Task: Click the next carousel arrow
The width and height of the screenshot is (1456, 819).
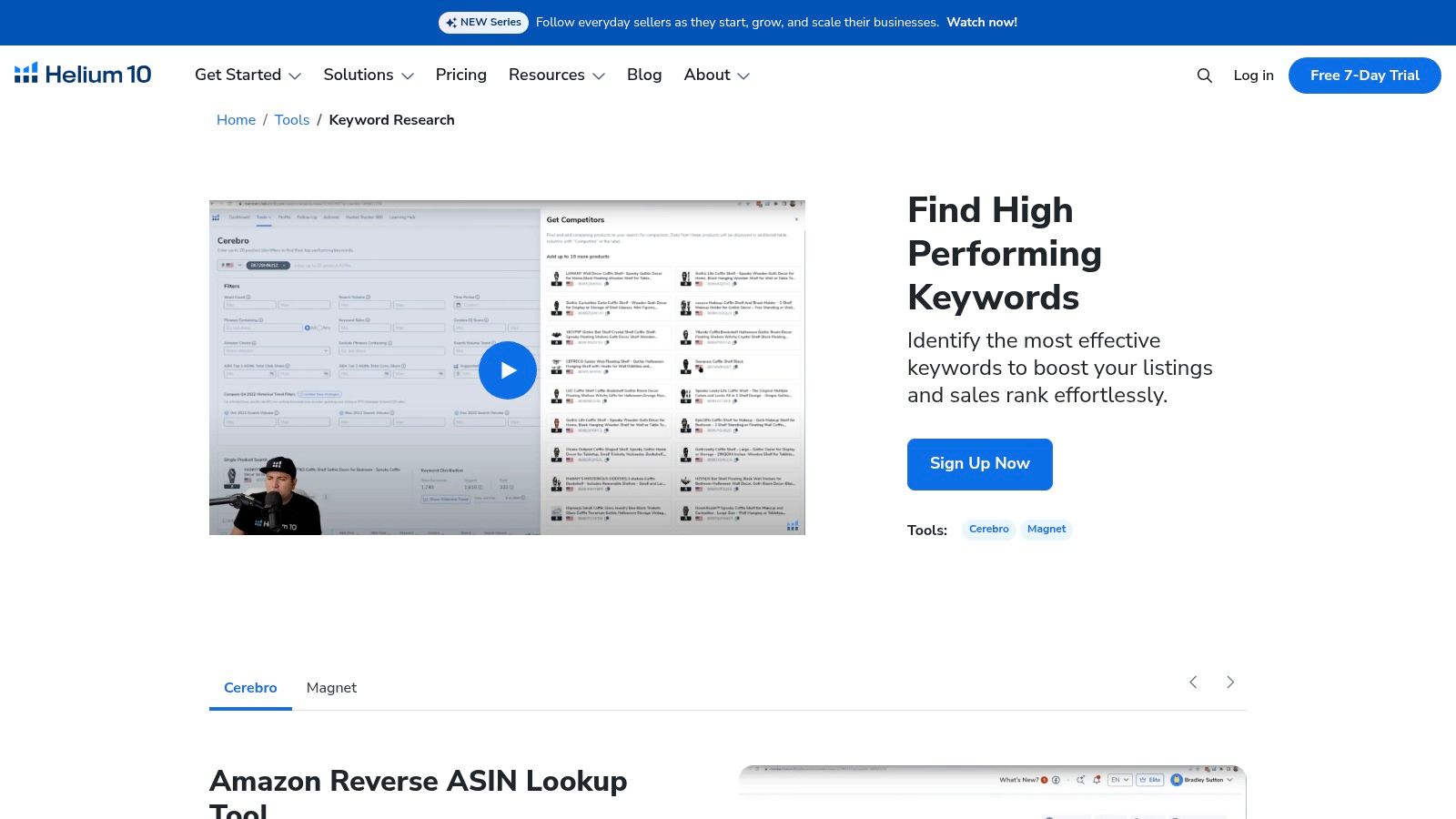Action: [1230, 682]
